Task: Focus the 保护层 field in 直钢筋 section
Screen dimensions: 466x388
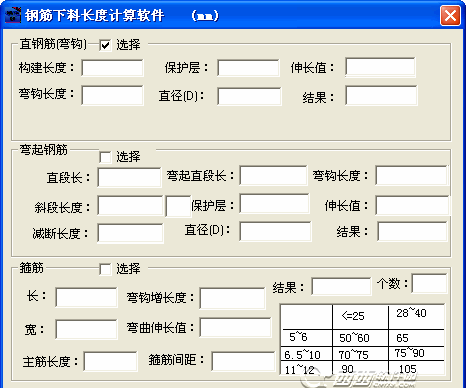Action: (x=248, y=68)
